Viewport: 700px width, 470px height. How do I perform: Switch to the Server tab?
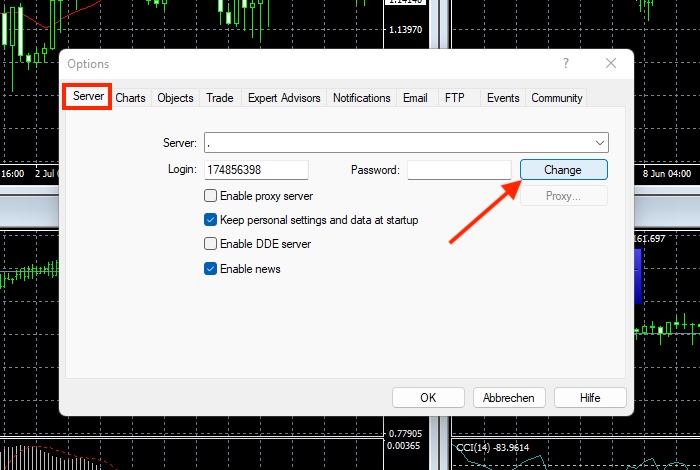click(x=88, y=96)
